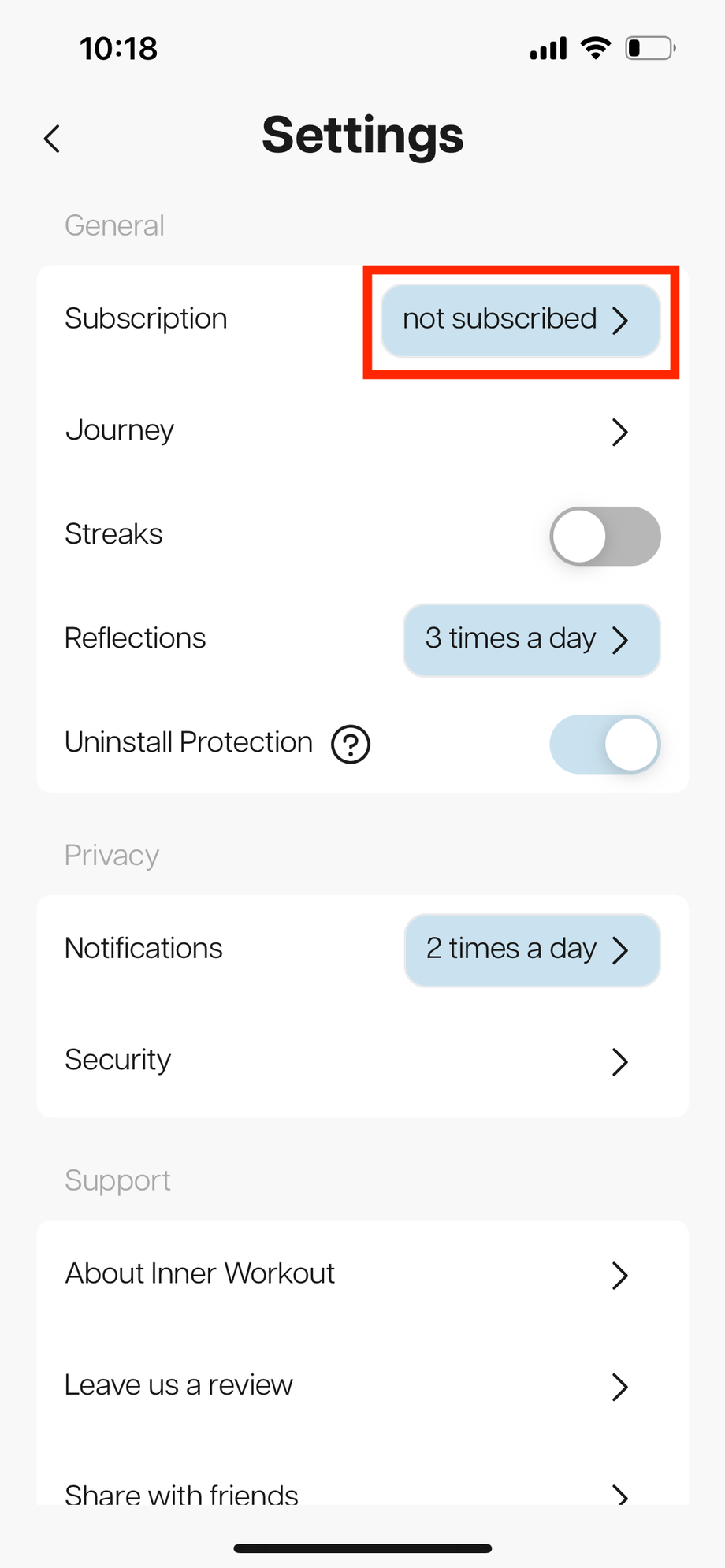Tap the Uninstall Protection help icon

[x=351, y=744]
